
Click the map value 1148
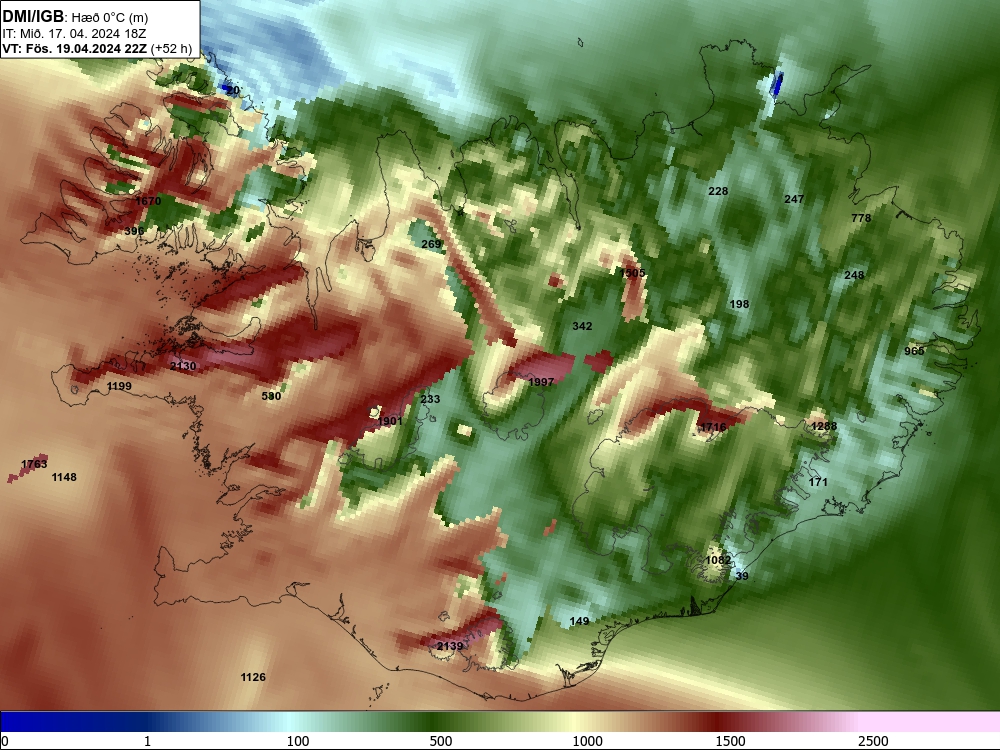pyautogui.click(x=64, y=478)
